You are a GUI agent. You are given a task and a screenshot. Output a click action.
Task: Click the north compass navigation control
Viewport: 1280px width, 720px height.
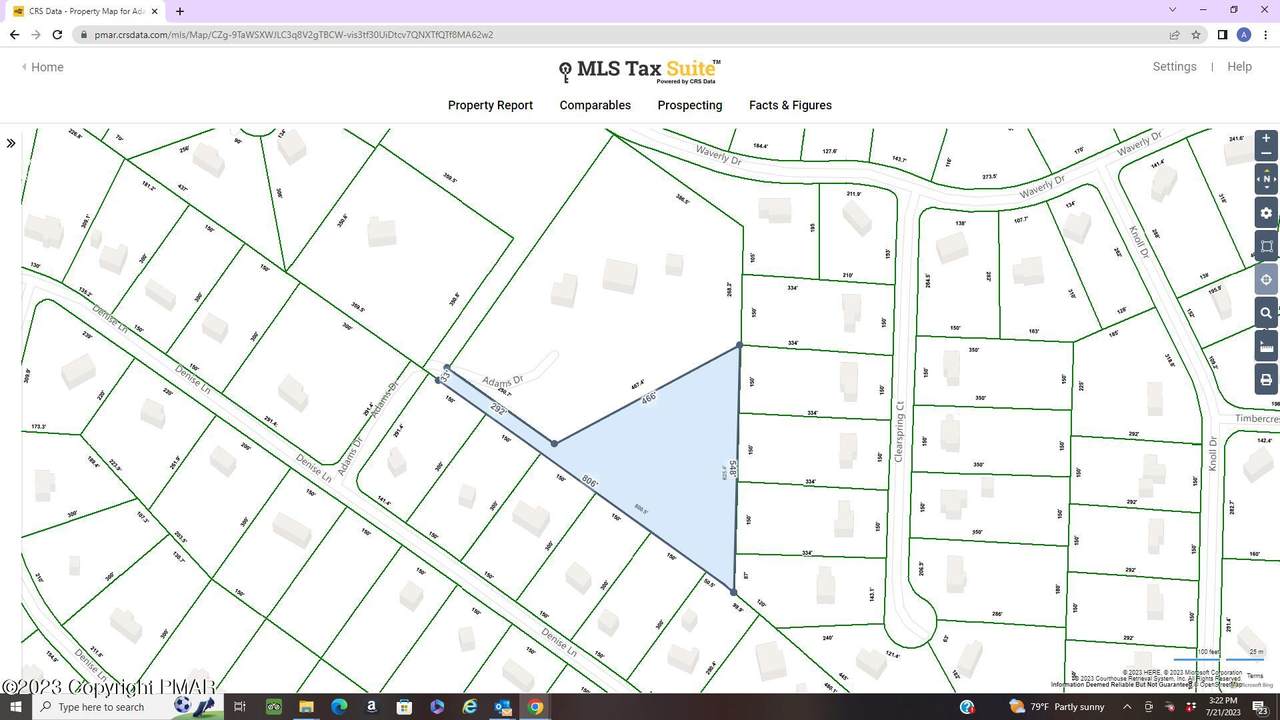[x=1266, y=180]
